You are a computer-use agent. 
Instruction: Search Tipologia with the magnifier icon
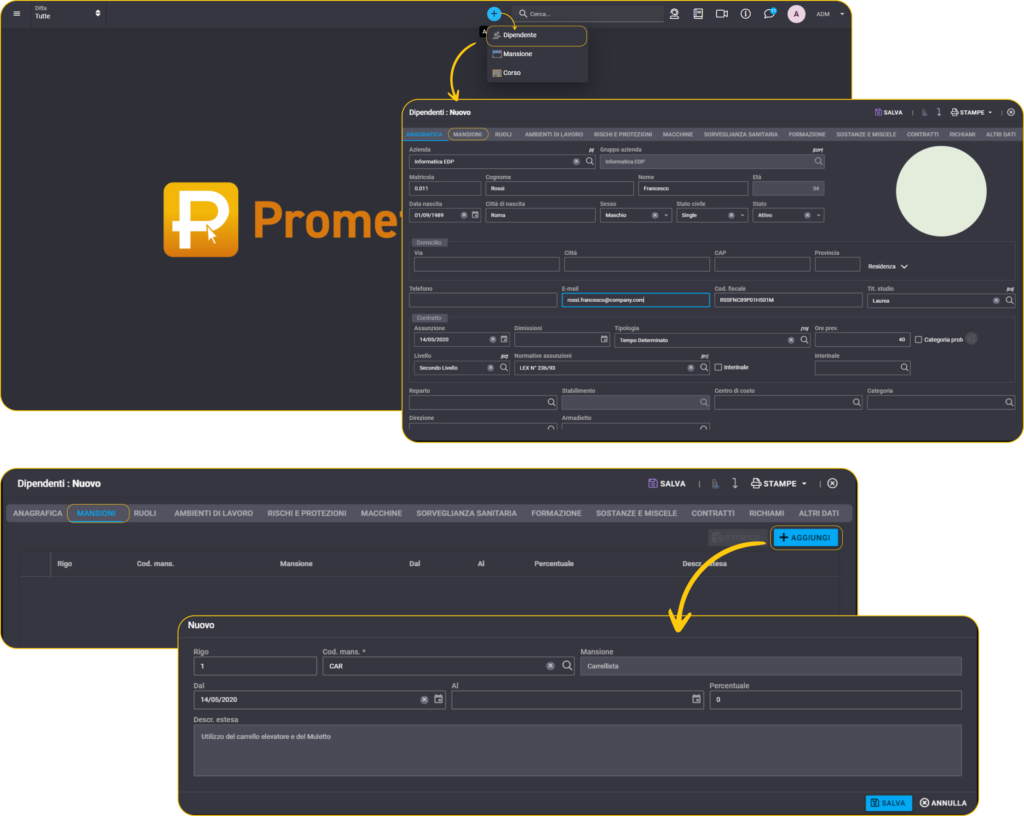point(805,339)
